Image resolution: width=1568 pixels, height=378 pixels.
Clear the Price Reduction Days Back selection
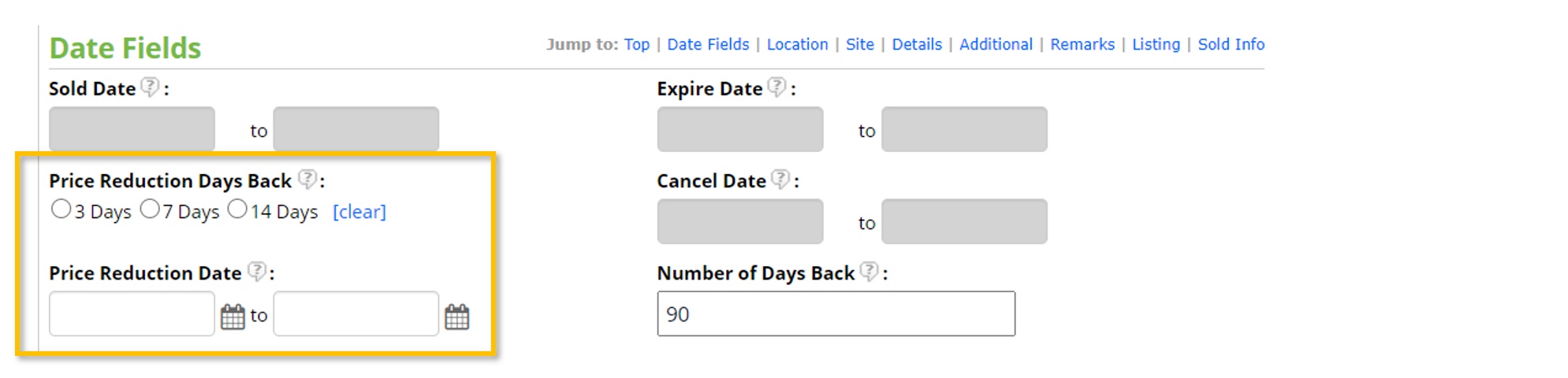(x=359, y=212)
